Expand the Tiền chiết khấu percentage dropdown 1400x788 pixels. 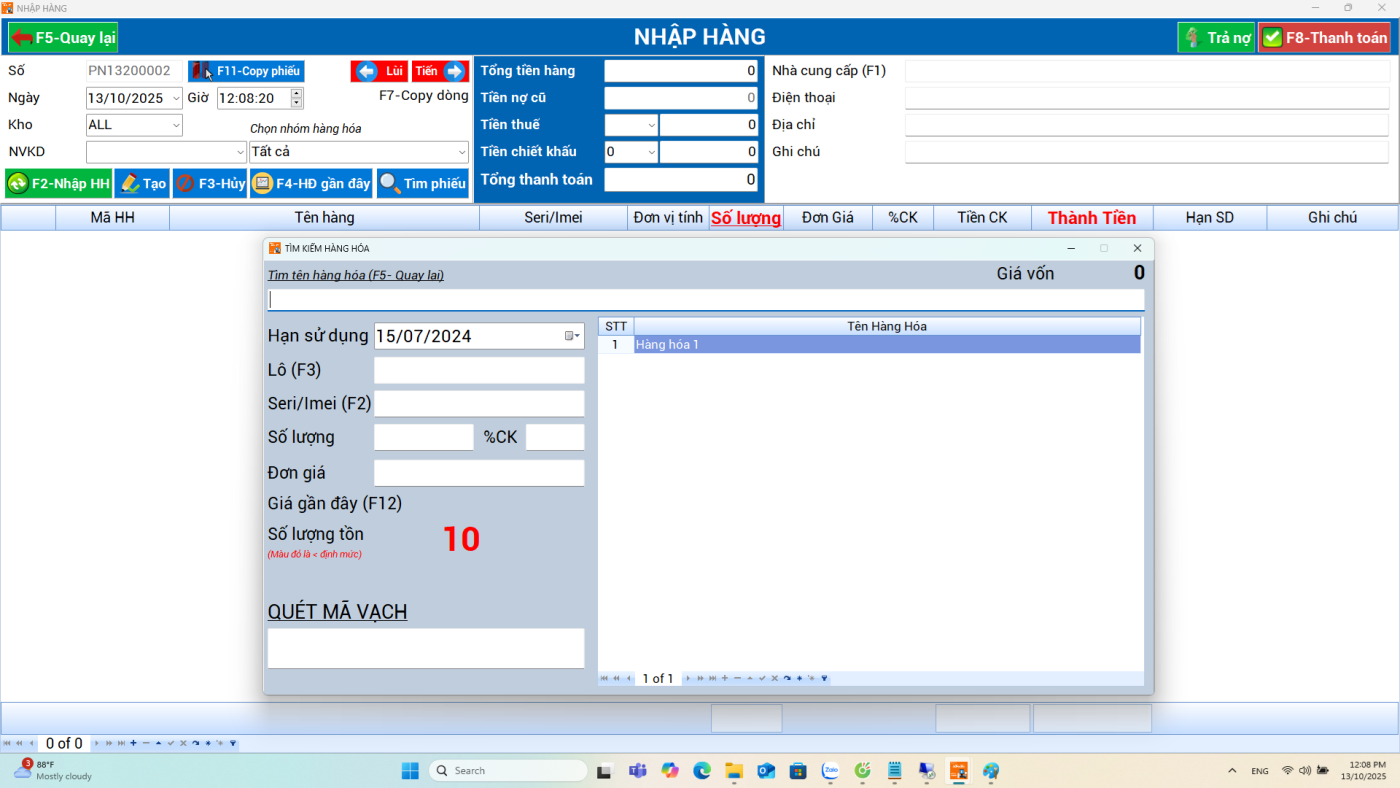click(651, 152)
